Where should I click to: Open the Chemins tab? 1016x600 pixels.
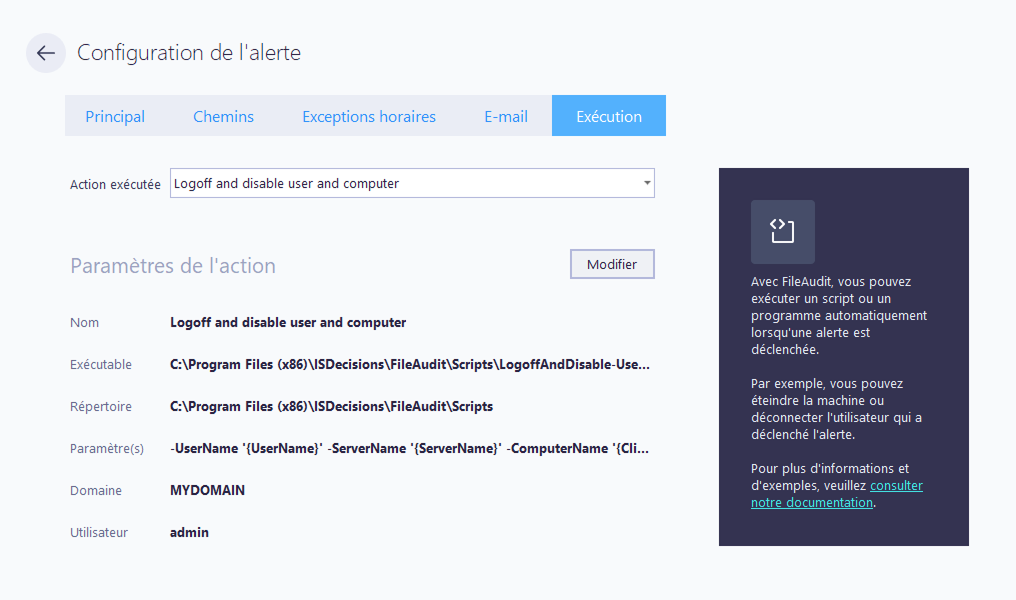pyautogui.click(x=223, y=116)
